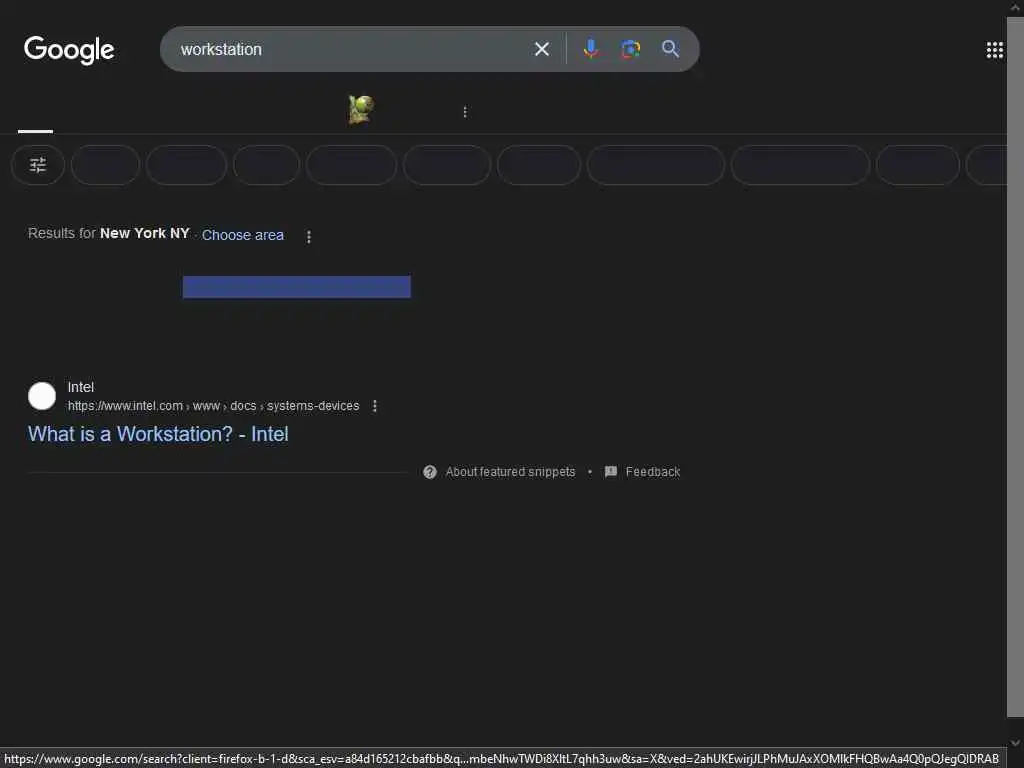Click the "Feedback" link
The width and height of the screenshot is (1024, 768).
tap(652, 472)
